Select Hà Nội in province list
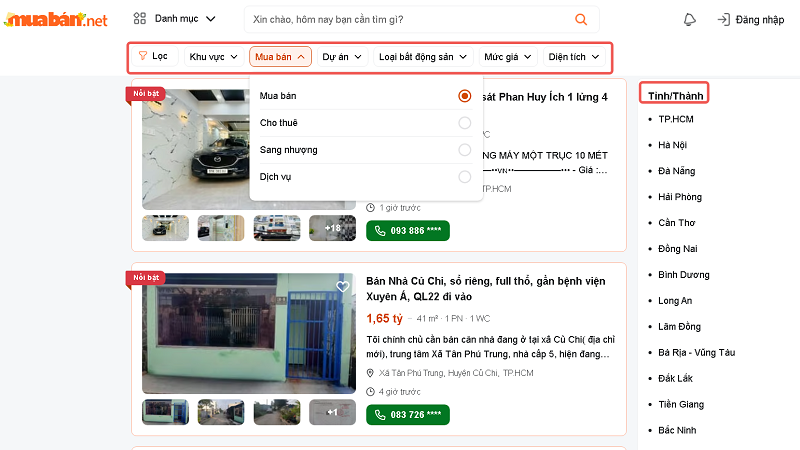800x450 pixels. click(x=672, y=145)
